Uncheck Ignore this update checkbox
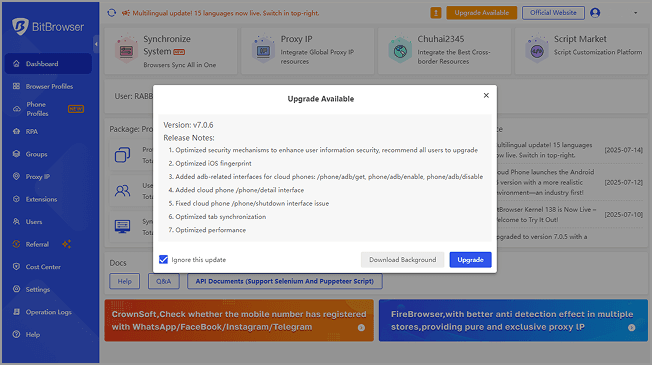This screenshot has width=652, height=365. [163, 259]
